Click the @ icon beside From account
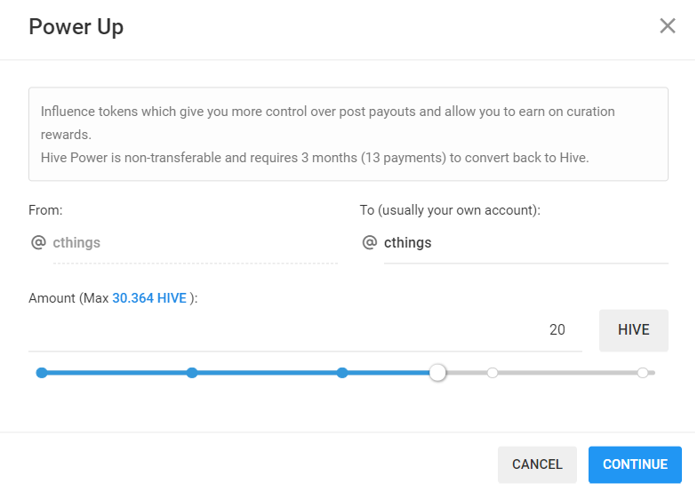This screenshot has height=491, width=695. tap(38, 243)
